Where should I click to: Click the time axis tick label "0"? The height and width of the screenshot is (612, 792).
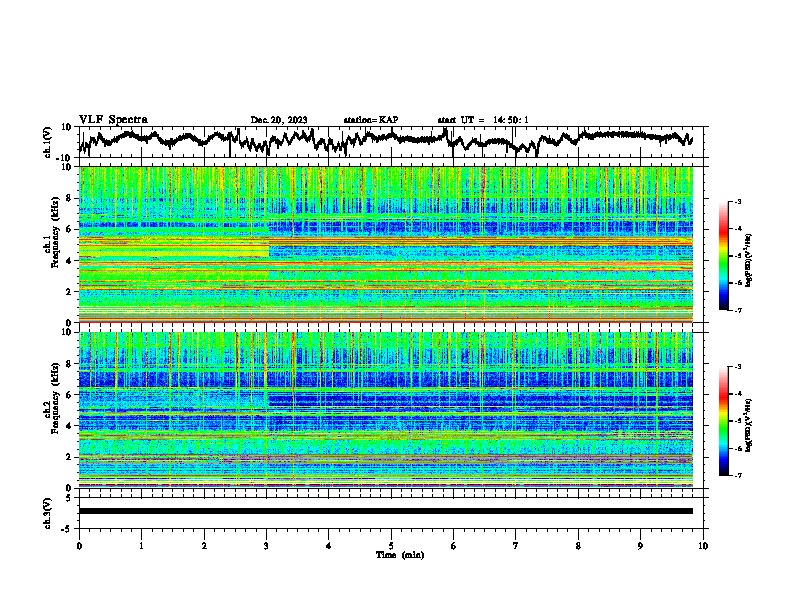[79, 546]
